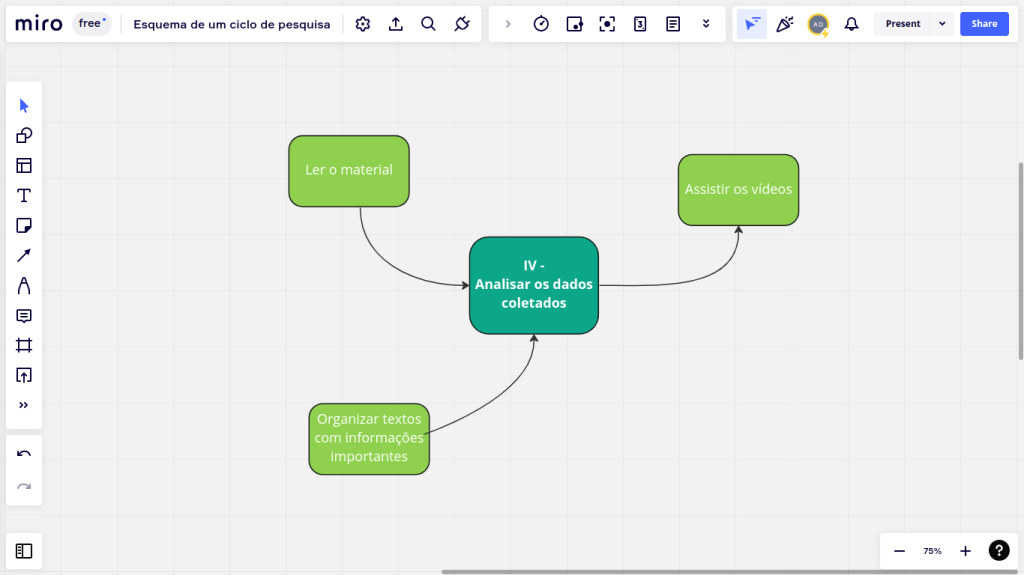Expand the Present options dropdown arrow
Screen dimensions: 1024x575
(x=942, y=24)
